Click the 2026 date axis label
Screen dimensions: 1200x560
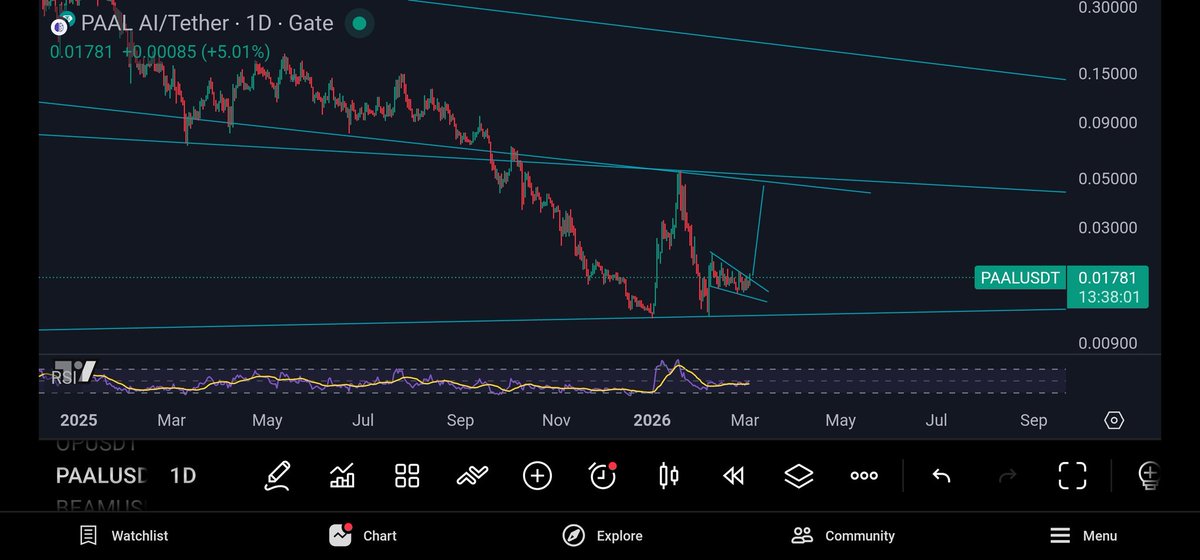click(x=652, y=421)
